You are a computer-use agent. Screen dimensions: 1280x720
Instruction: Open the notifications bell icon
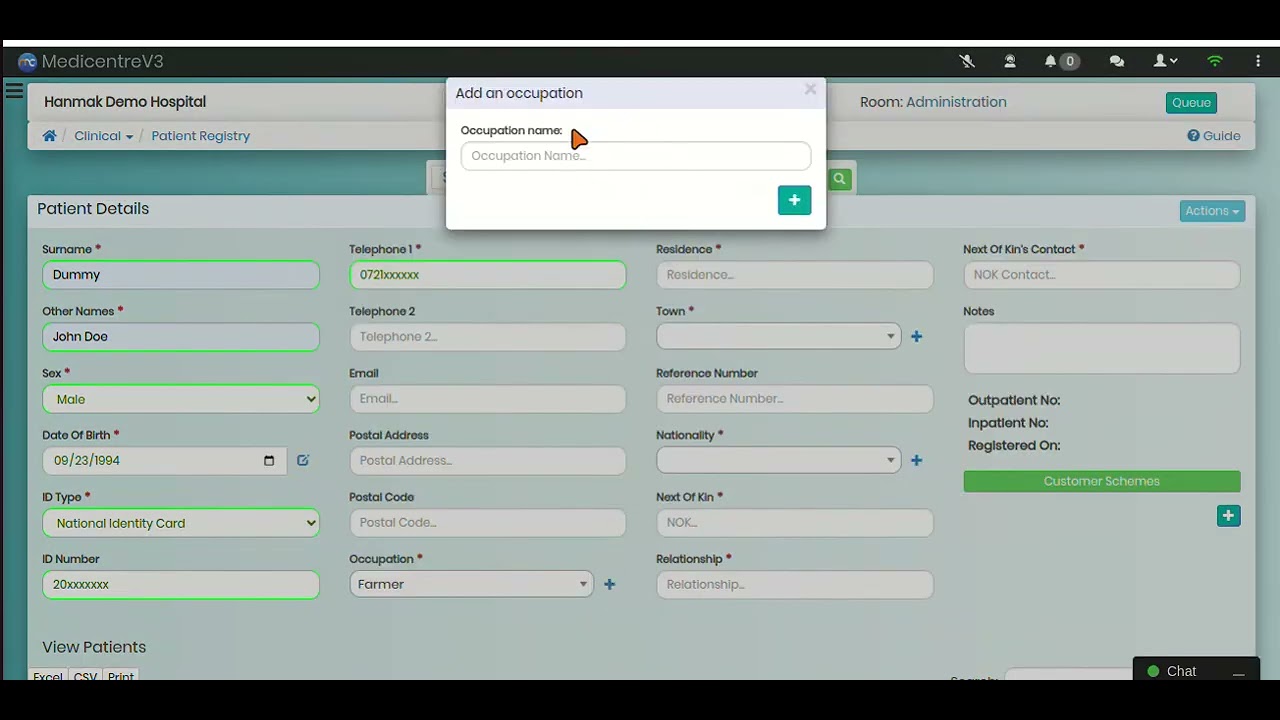(1050, 61)
